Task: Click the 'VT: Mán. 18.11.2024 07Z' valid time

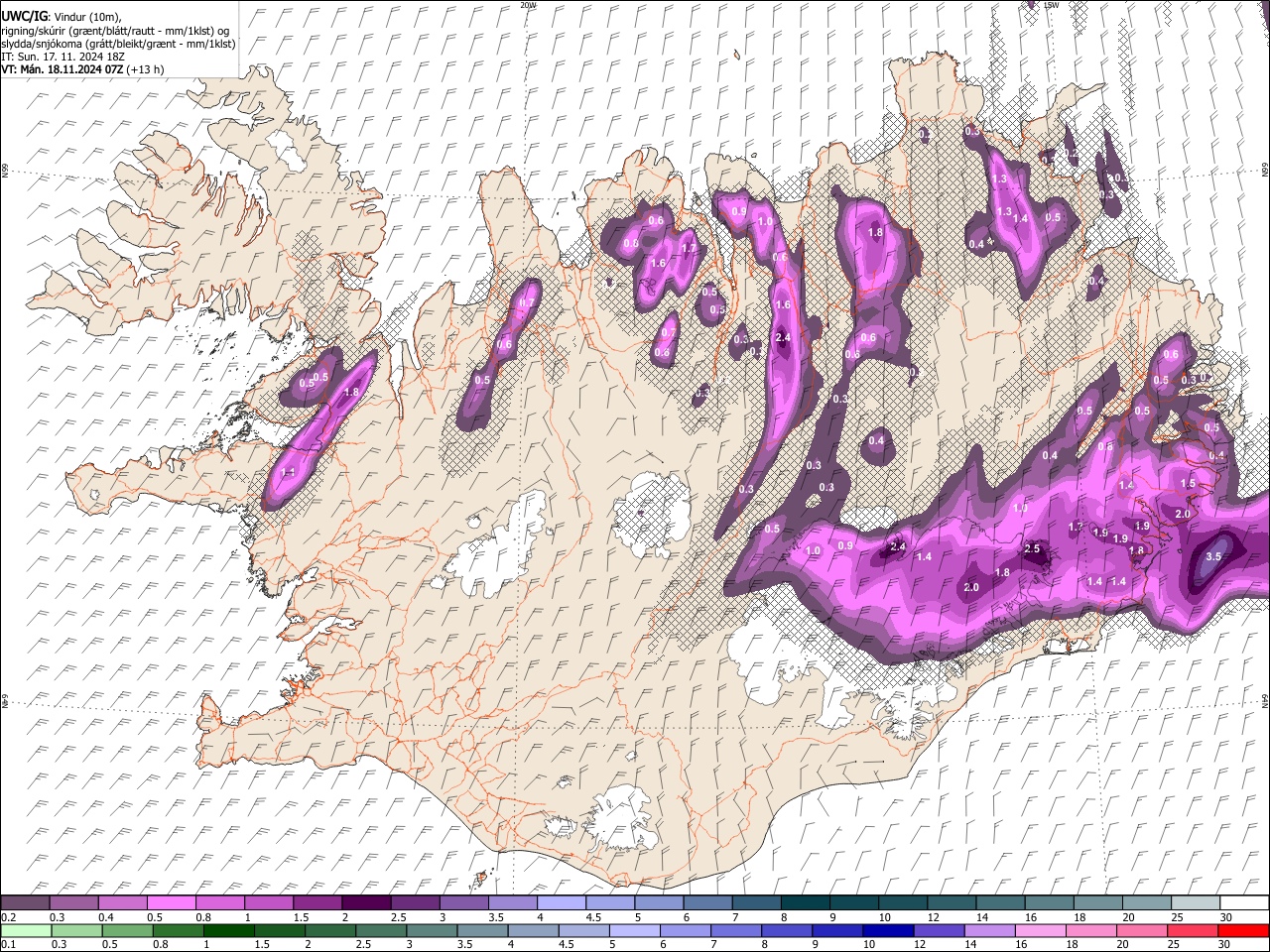Action: click(62, 69)
